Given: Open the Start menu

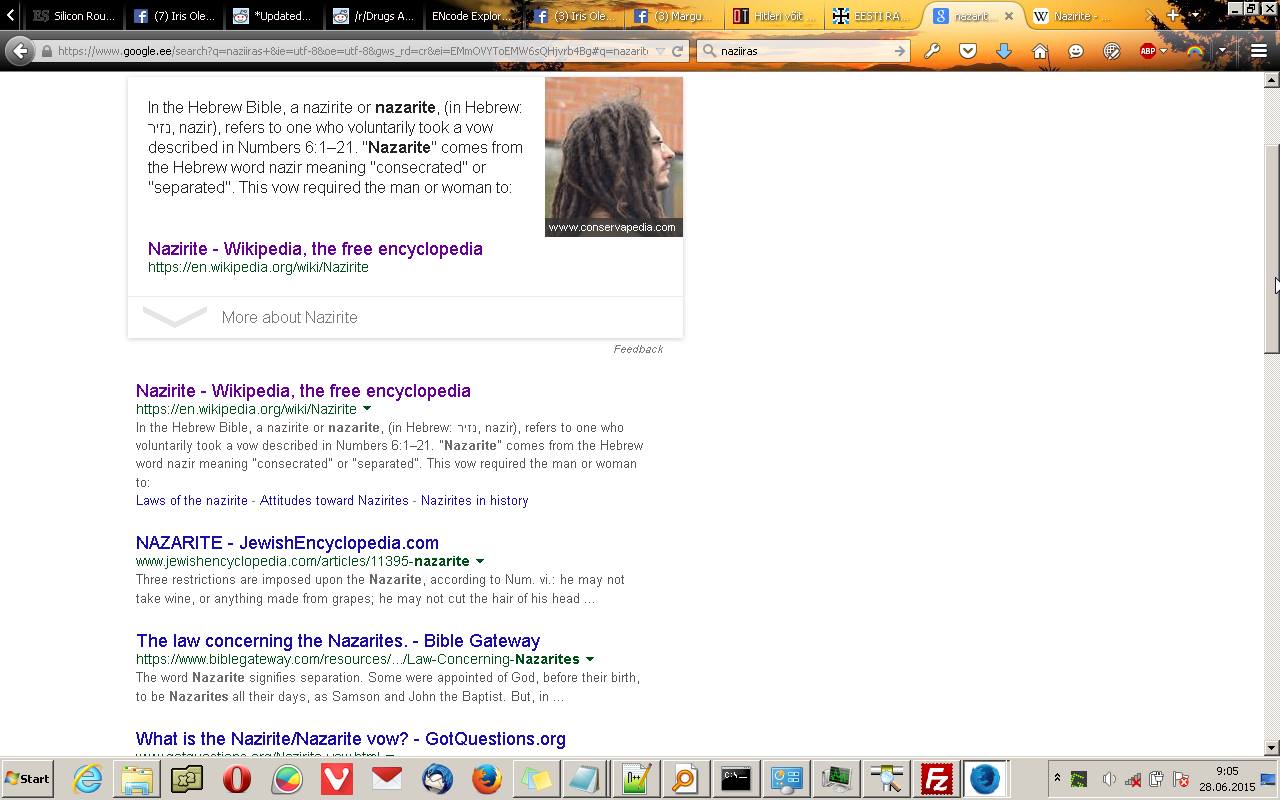Looking at the screenshot, I should coord(27,778).
